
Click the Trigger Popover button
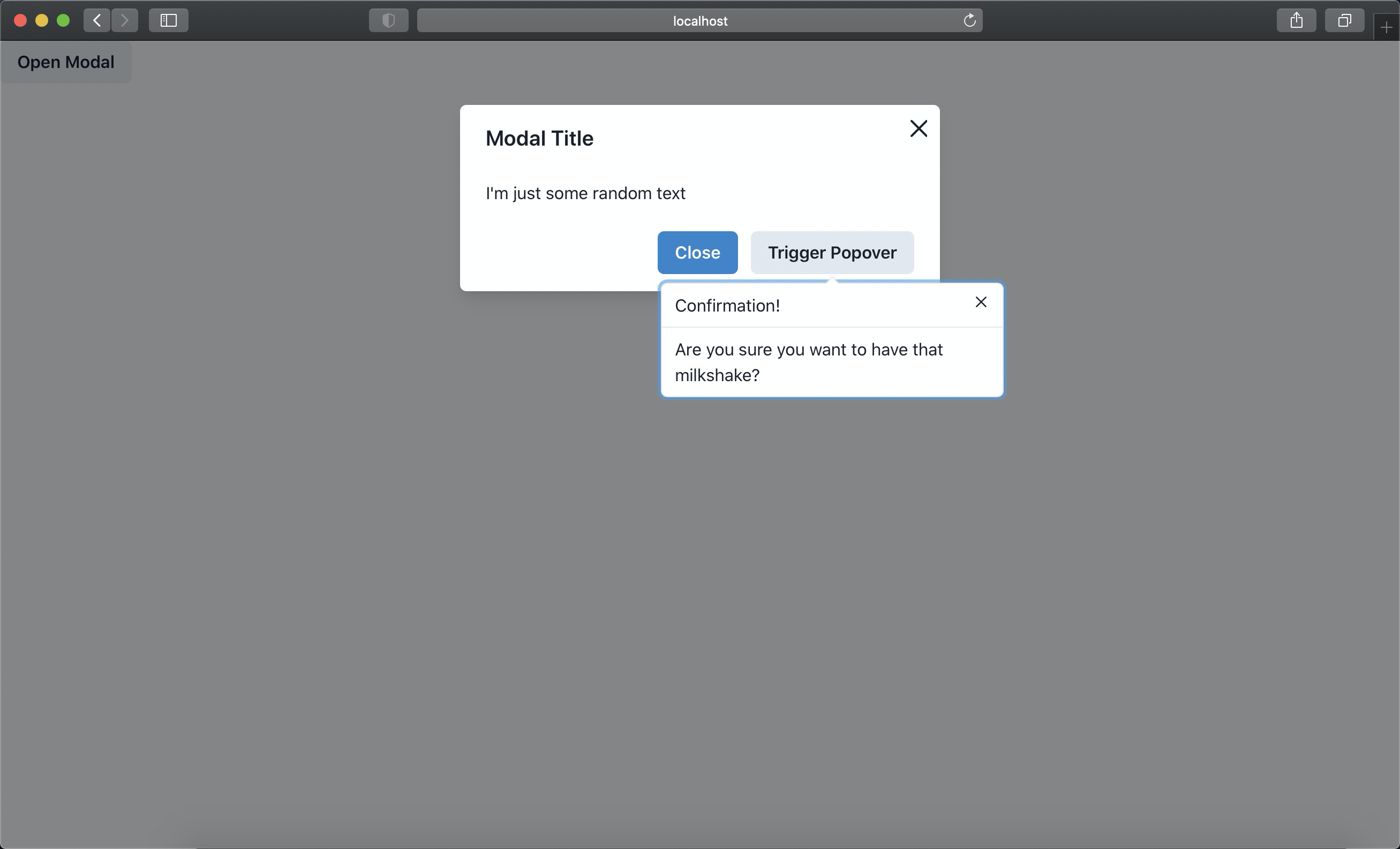(x=832, y=253)
